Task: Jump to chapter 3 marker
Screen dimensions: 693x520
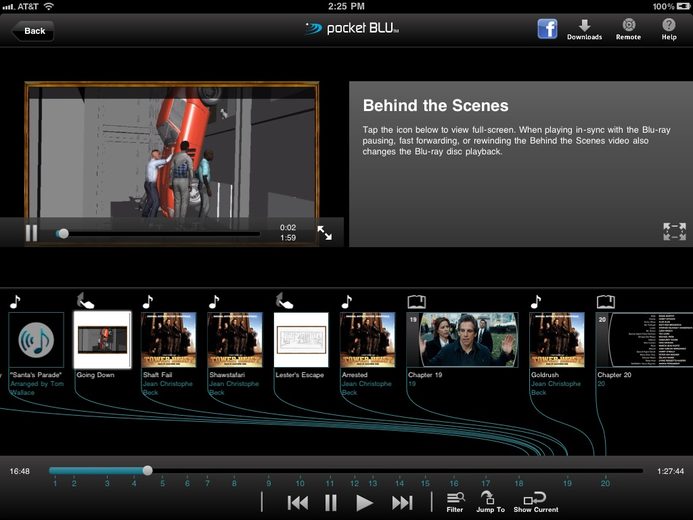Action: tap(107, 483)
